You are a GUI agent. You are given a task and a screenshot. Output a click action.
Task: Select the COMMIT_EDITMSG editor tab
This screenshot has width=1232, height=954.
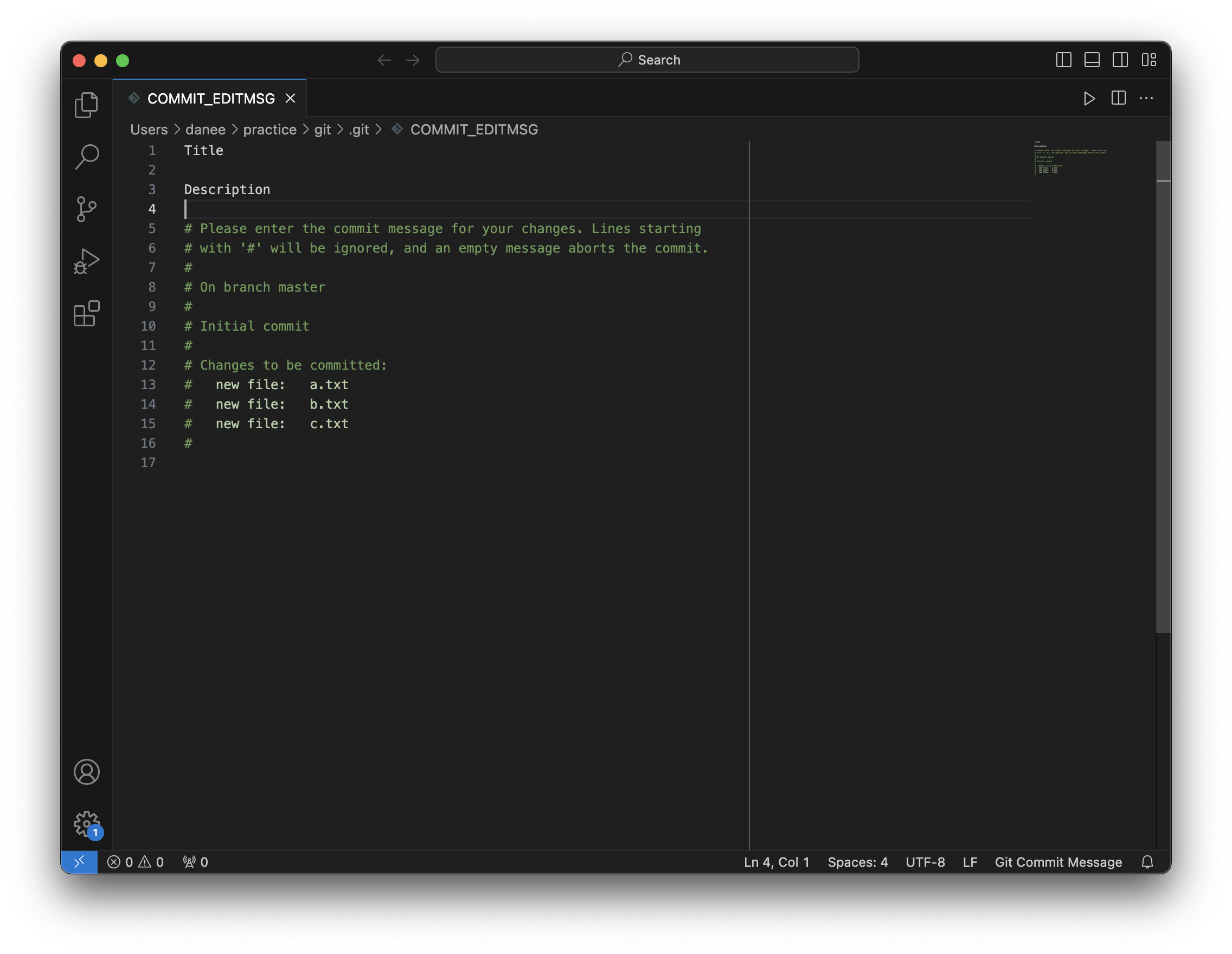(210, 99)
